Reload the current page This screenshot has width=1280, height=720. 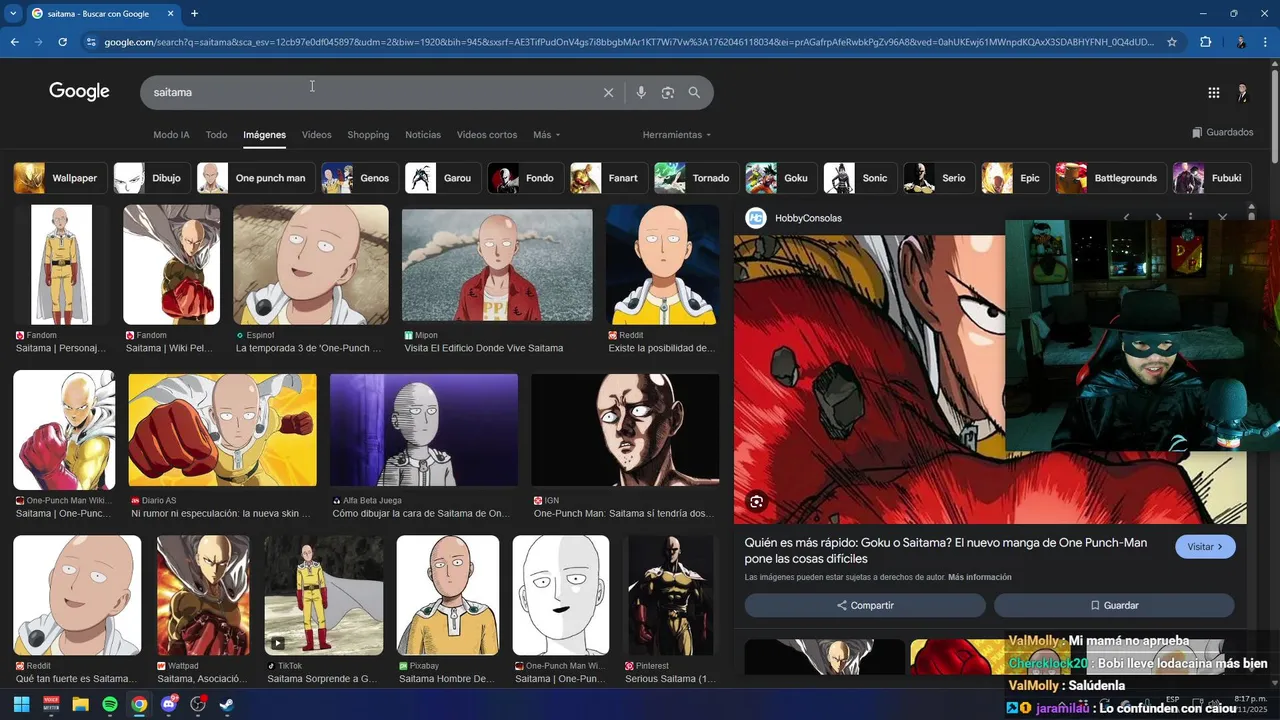62,42
